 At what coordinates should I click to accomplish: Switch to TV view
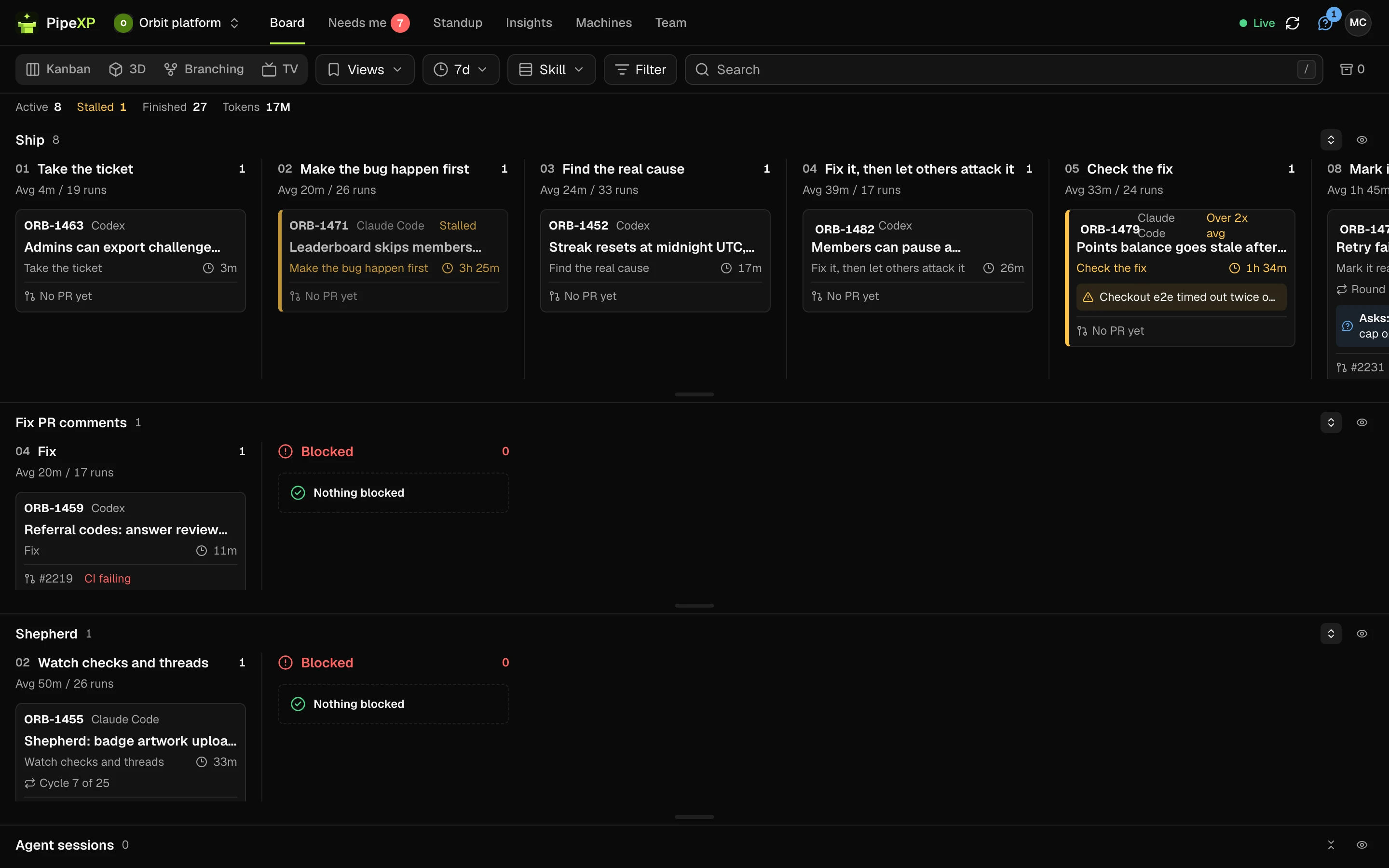point(280,69)
